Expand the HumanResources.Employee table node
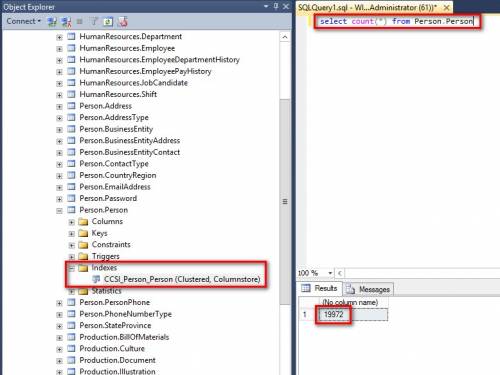The height and width of the screenshot is (375, 500). [59, 49]
